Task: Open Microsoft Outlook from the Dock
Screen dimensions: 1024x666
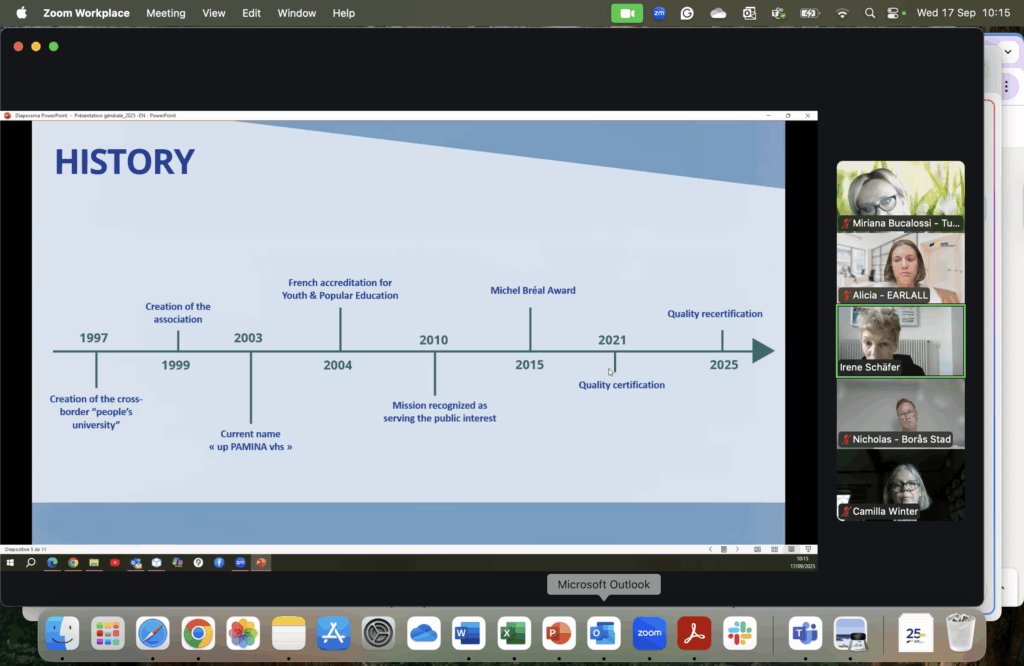Action: point(603,633)
